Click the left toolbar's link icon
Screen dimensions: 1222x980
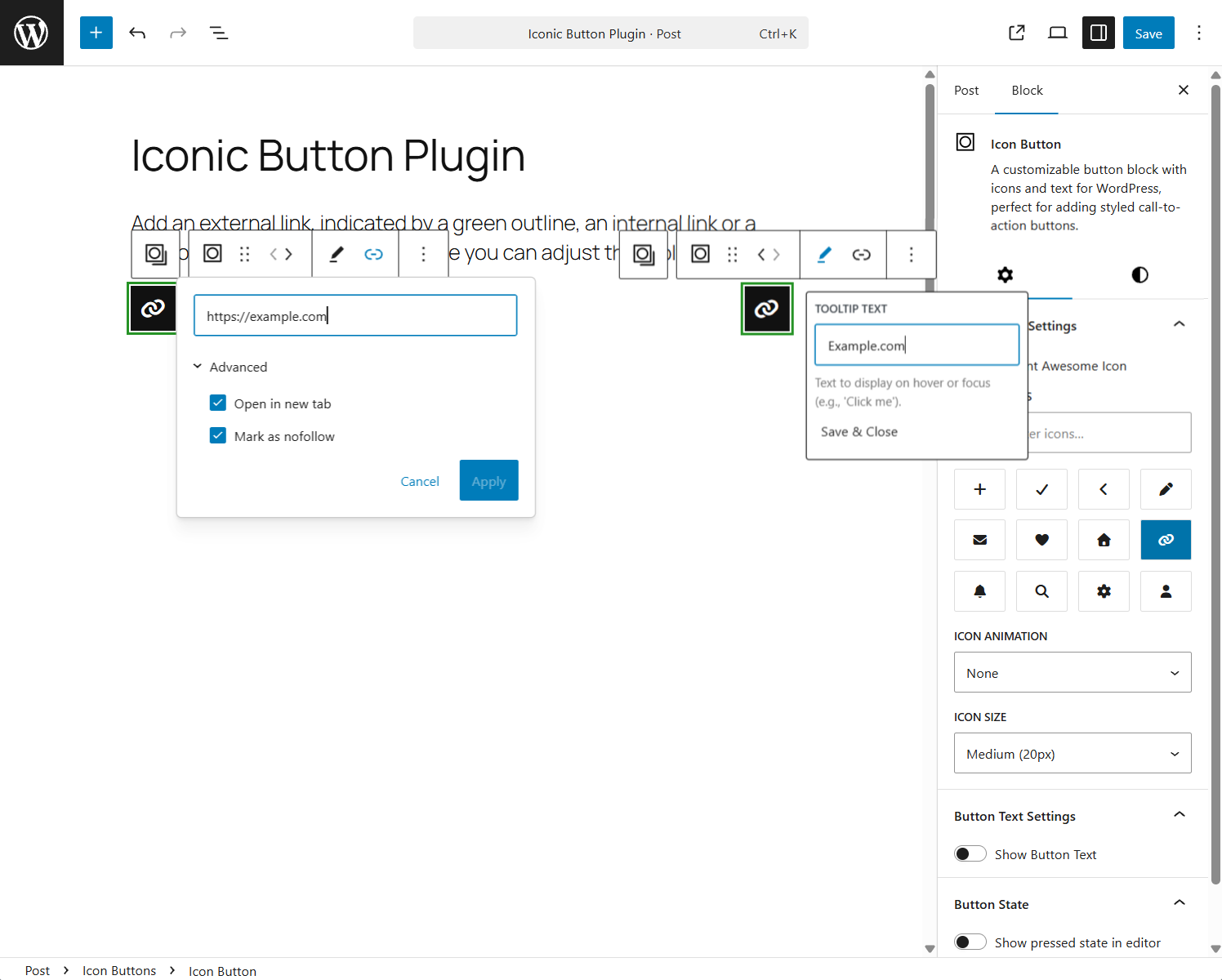374,254
